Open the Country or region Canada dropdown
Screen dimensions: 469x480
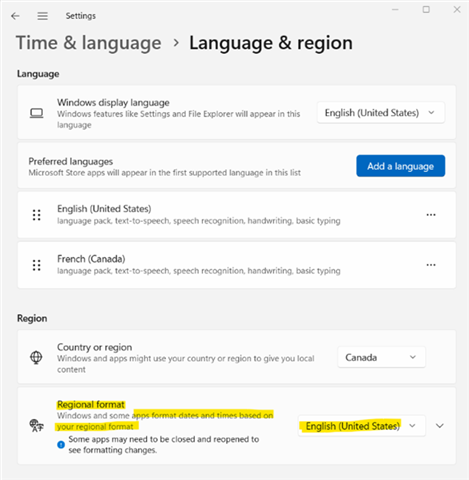pos(381,357)
